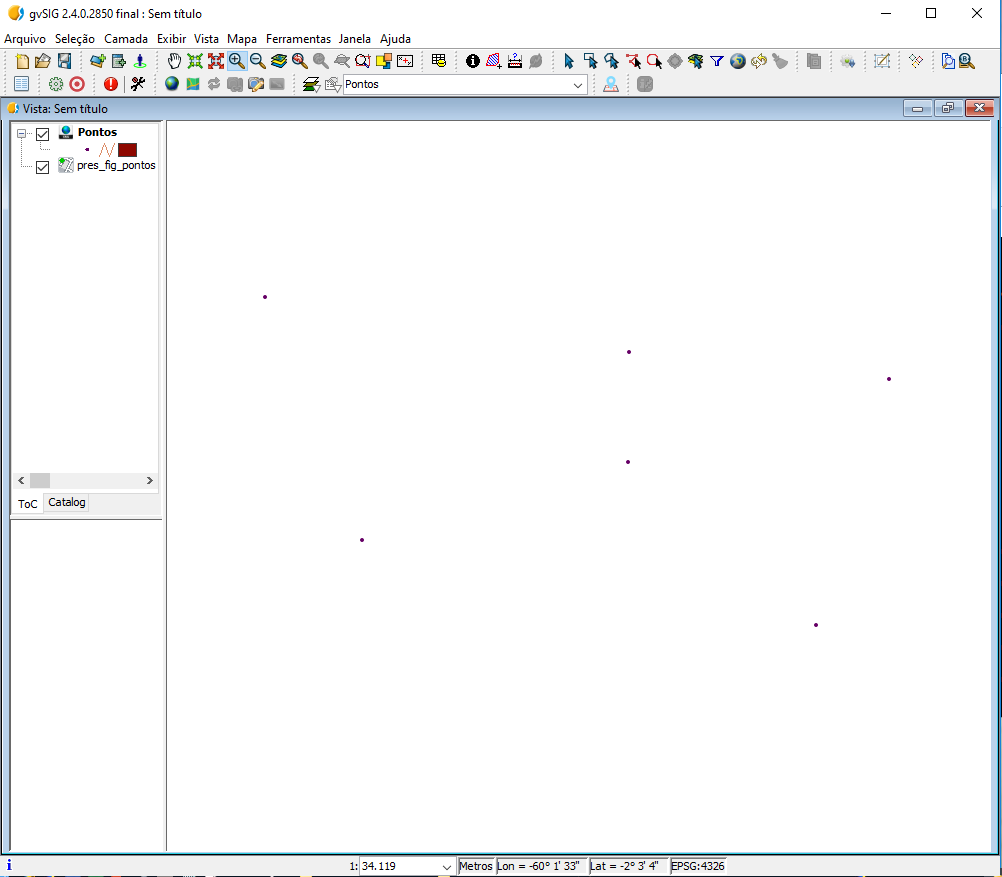
Task: Switch to the Catalog tab
Action: click(x=67, y=503)
